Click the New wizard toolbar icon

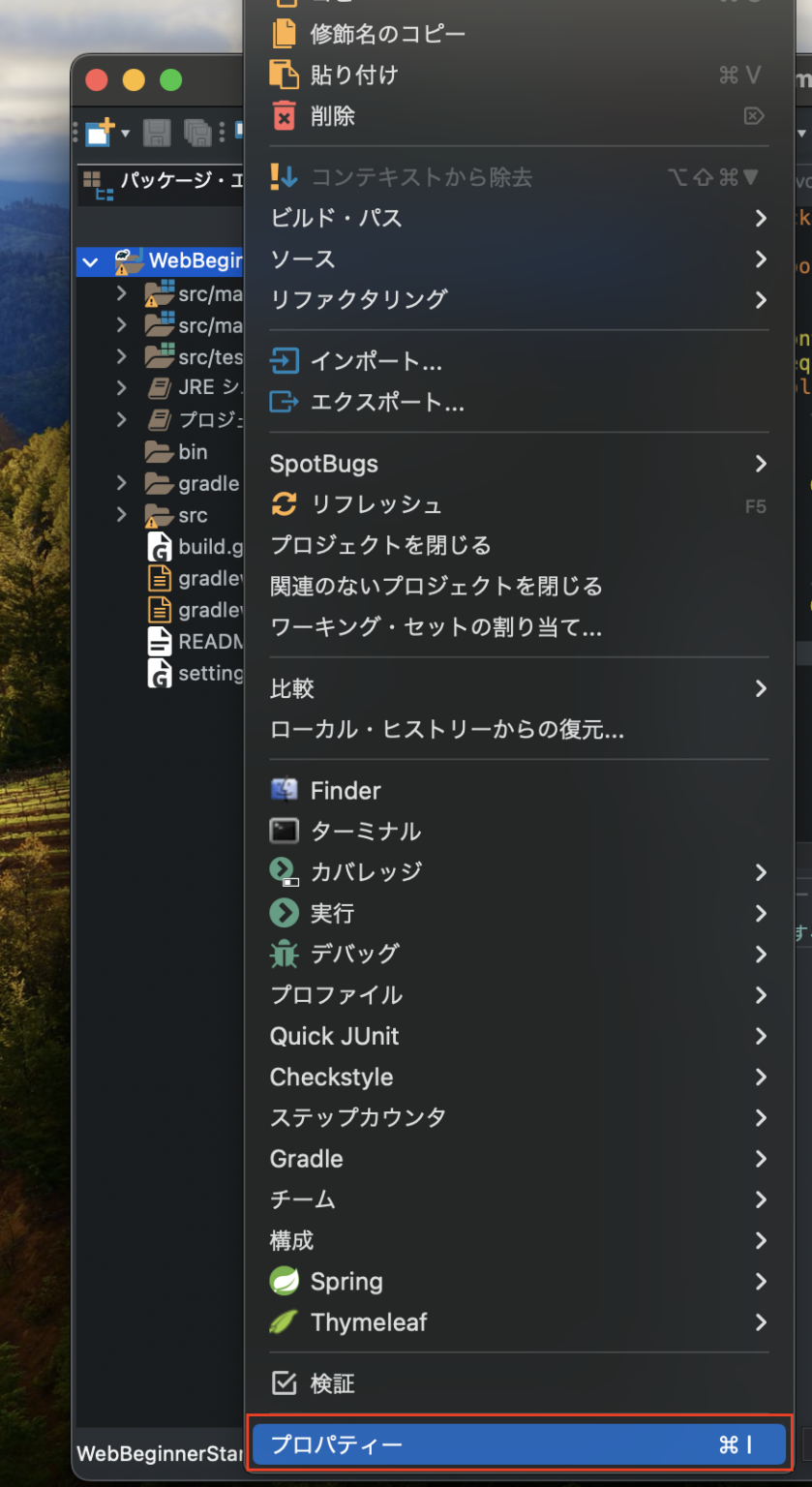point(98,133)
